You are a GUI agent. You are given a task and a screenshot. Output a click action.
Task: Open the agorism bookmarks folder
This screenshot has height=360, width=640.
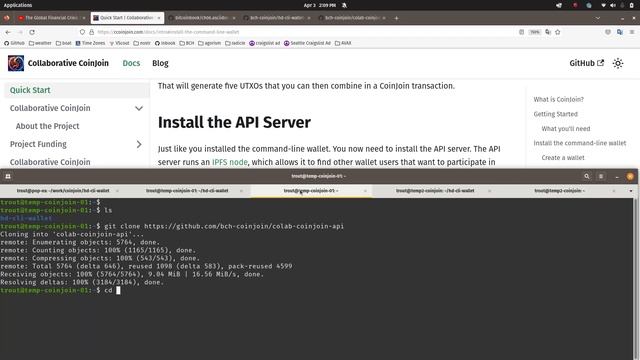click(x=209, y=43)
